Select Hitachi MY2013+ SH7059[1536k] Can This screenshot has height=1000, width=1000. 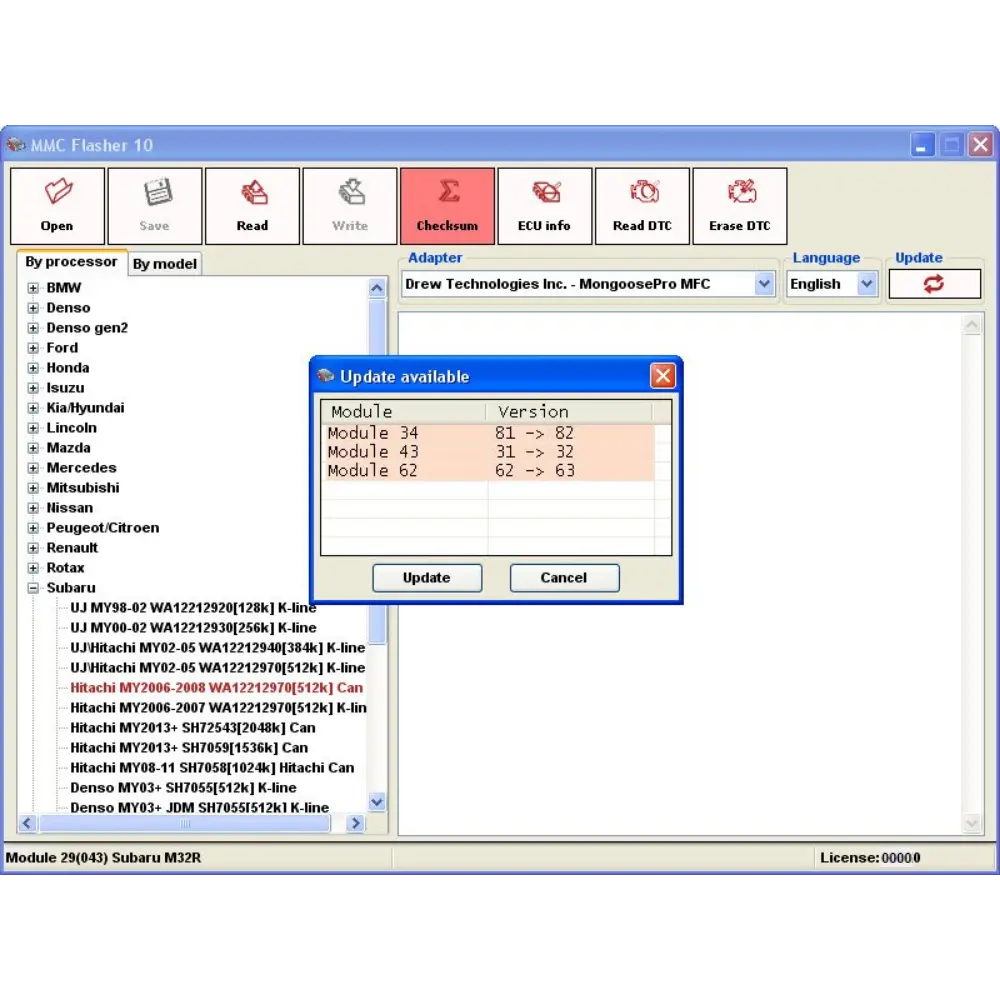tap(189, 747)
